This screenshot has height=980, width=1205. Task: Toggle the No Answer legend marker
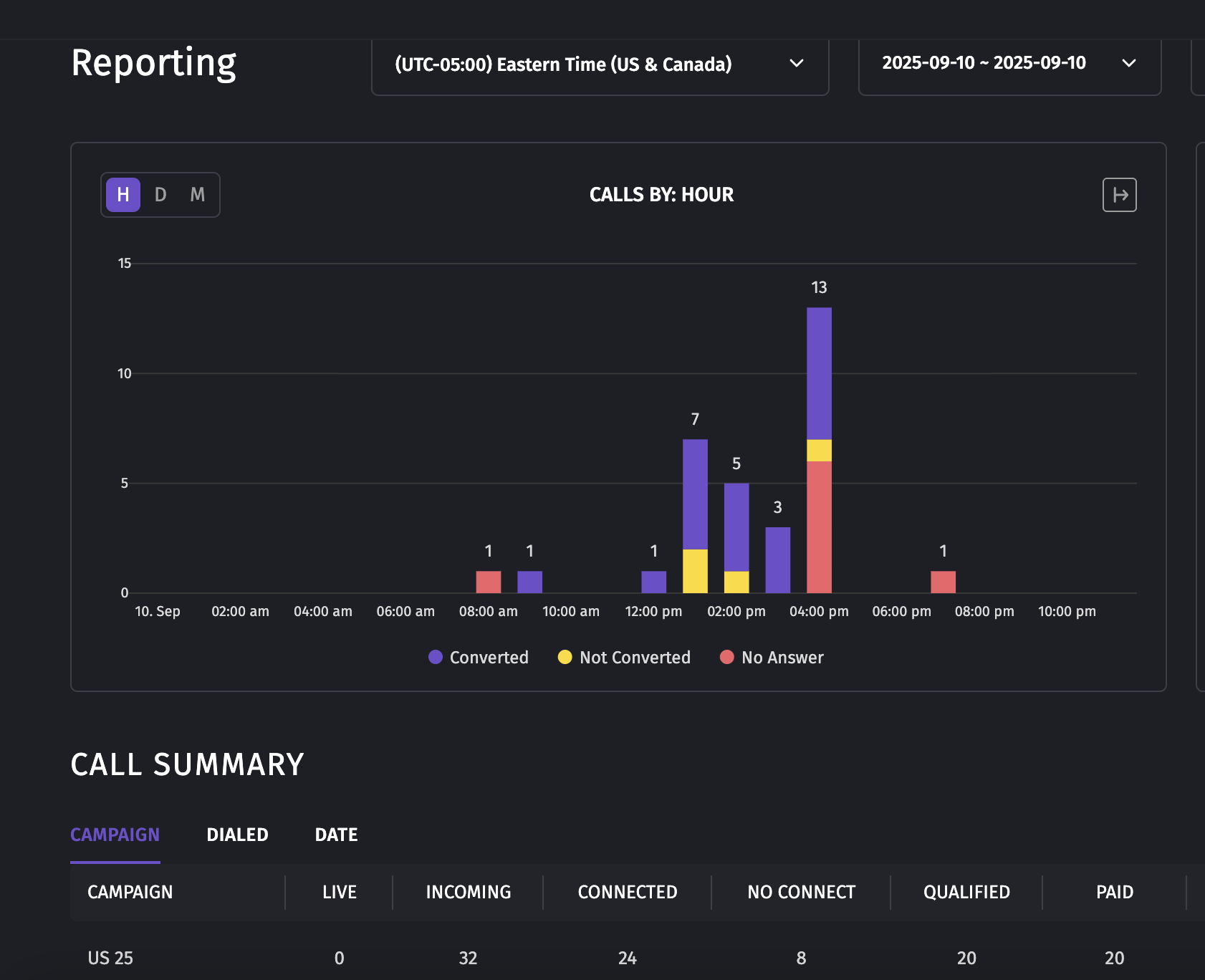(726, 657)
